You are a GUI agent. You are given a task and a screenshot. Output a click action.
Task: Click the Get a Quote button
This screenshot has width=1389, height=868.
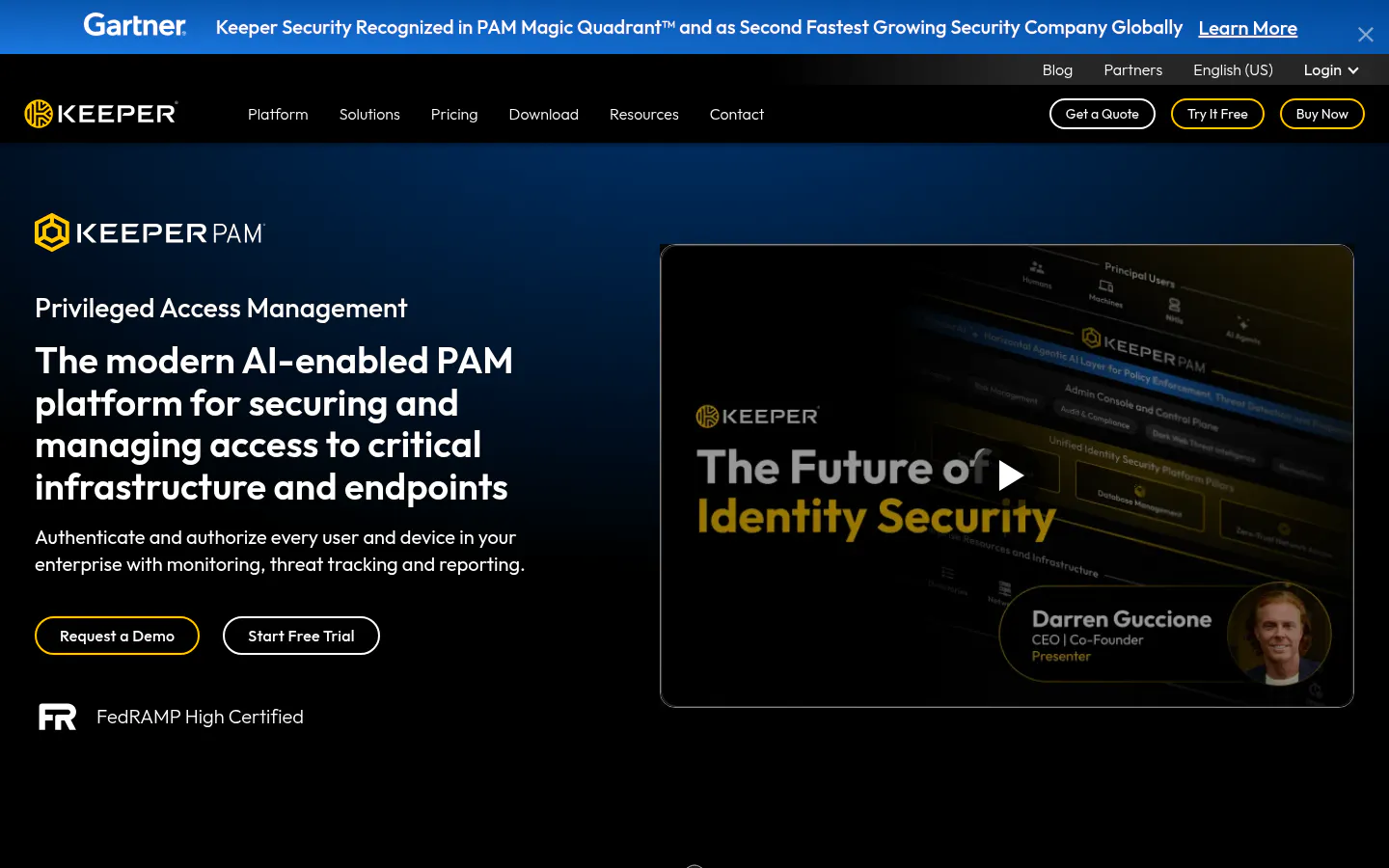coord(1103,114)
